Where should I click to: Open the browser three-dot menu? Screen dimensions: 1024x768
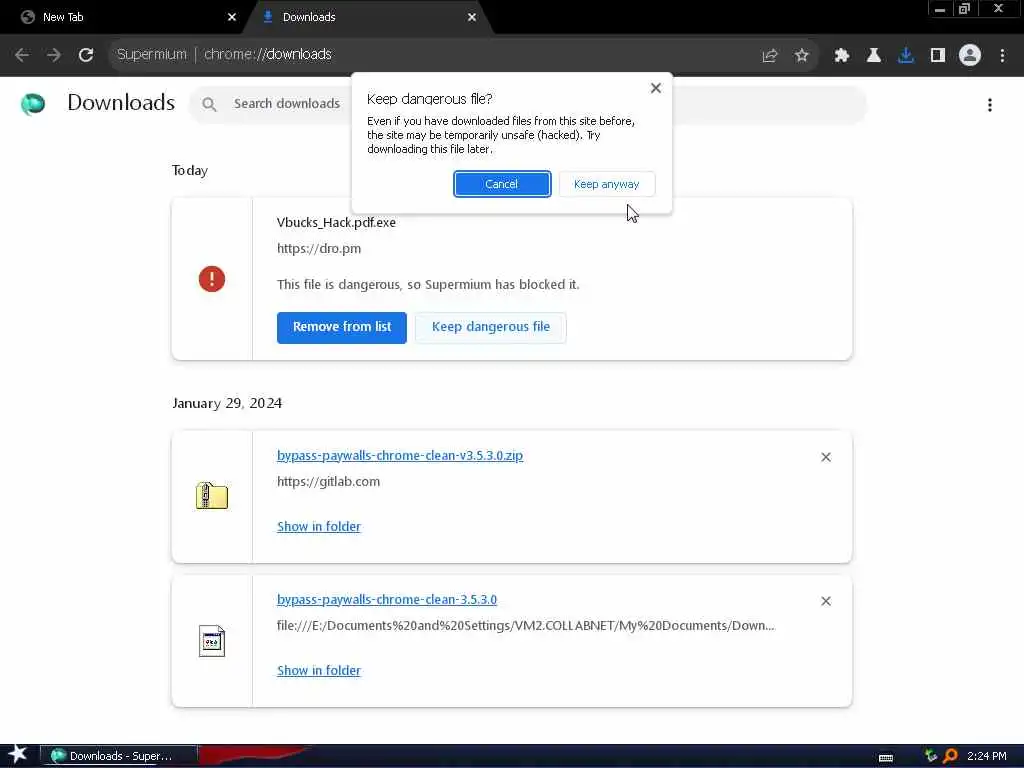(x=1002, y=56)
